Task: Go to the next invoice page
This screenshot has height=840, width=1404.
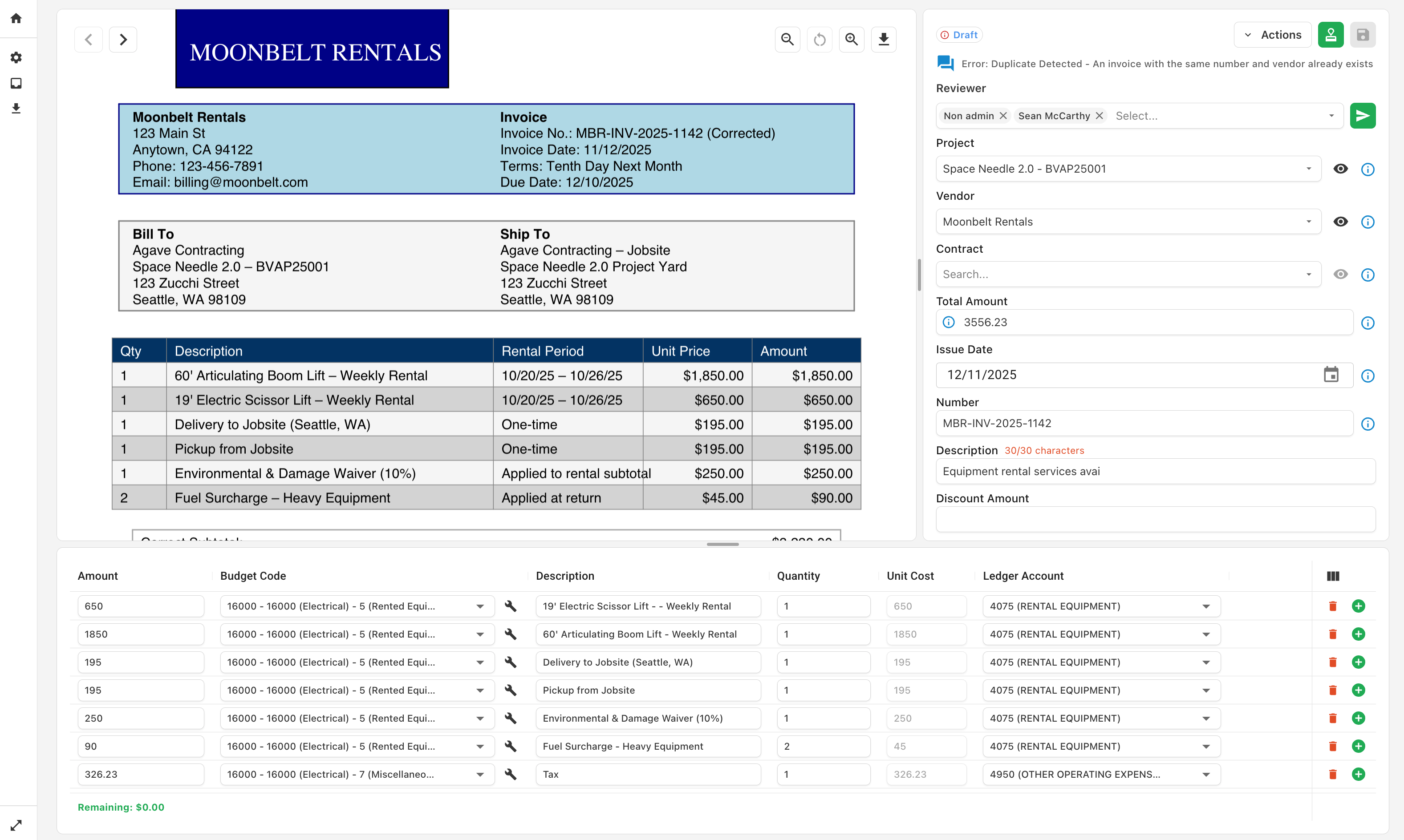Action: pyautogui.click(x=123, y=40)
